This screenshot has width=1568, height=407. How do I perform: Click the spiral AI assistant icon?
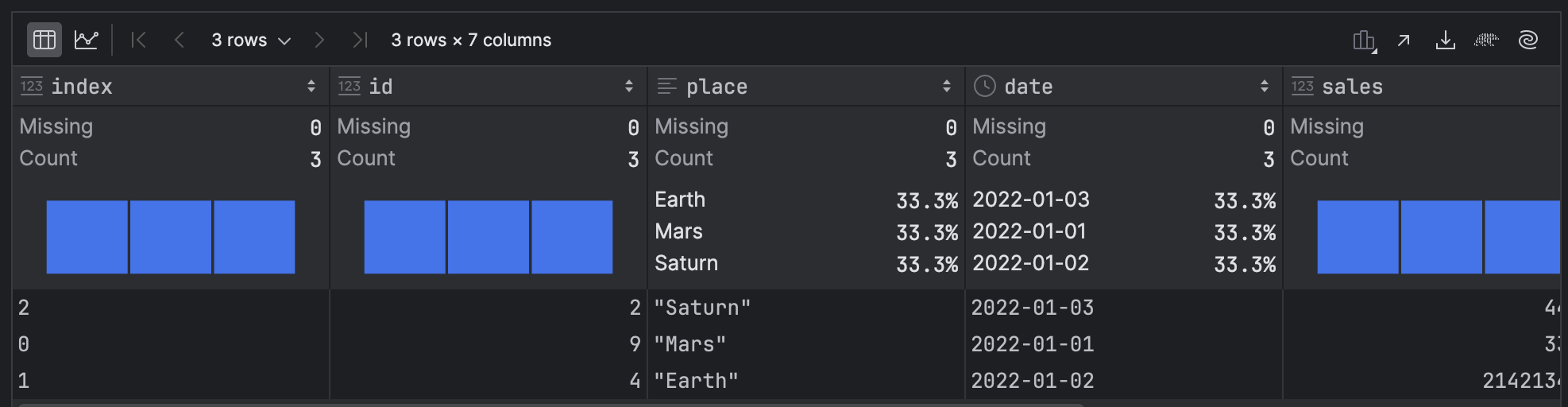tap(1527, 40)
